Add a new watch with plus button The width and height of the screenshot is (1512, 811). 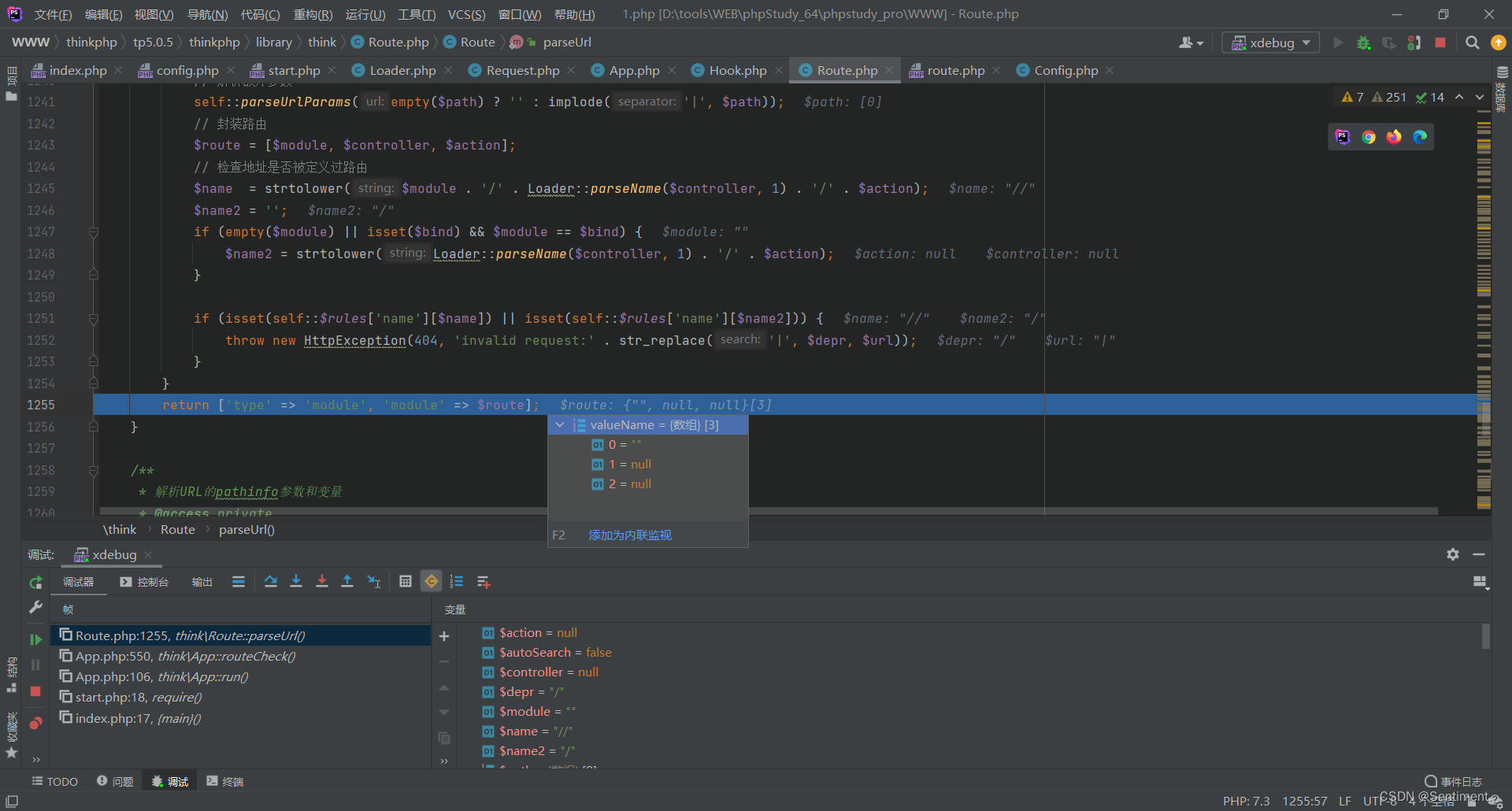[444, 636]
